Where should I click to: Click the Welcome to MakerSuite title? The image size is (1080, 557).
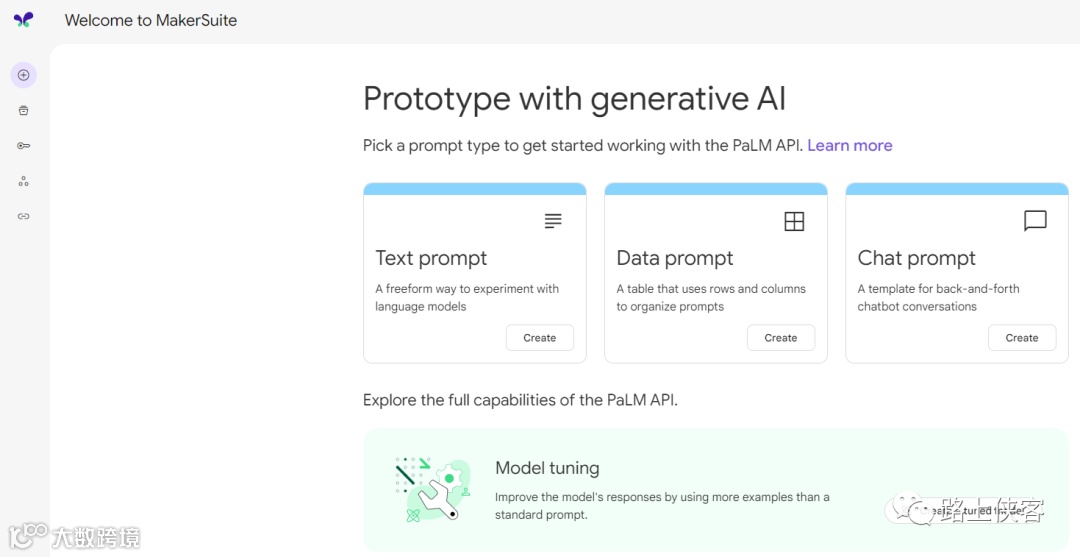click(x=151, y=20)
